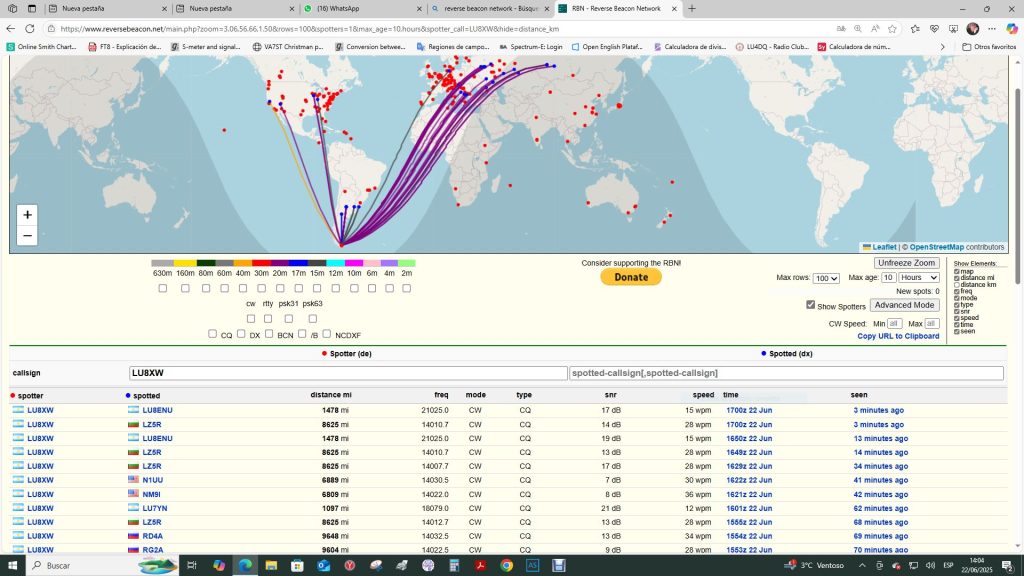Open the Max rows dropdown
Image resolution: width=1024 pixels, height=576 pixels.
pyautogui.click(x=826, y=278)
